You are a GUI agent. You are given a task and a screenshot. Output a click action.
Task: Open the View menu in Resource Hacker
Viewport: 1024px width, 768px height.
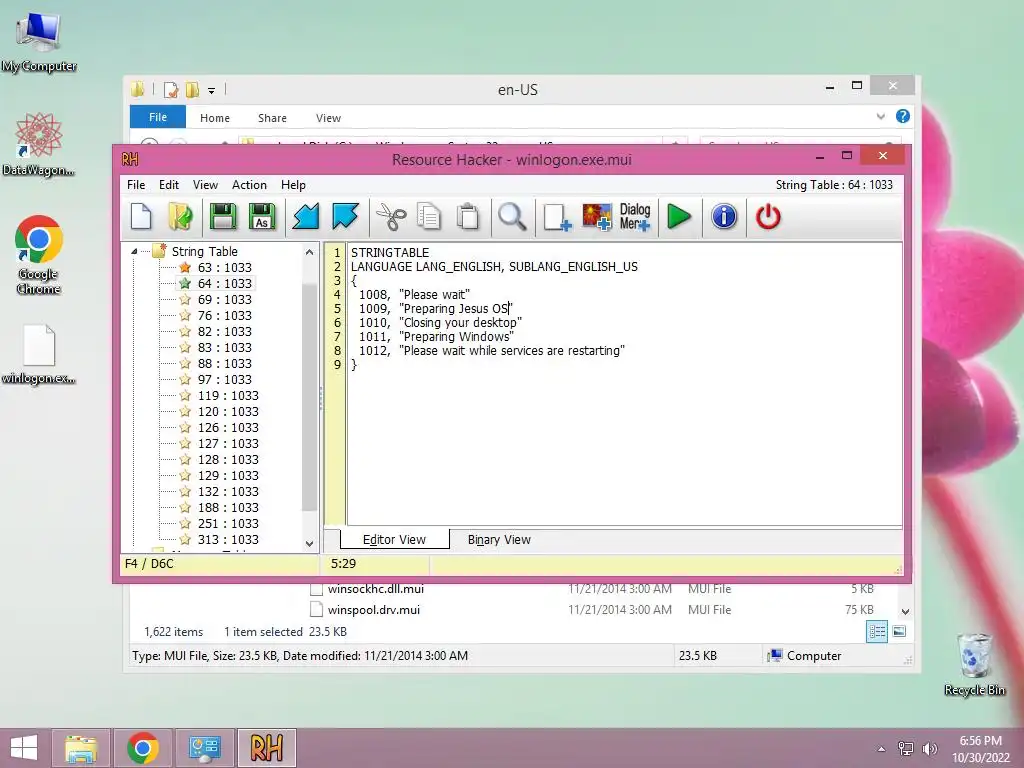[205, 185]
